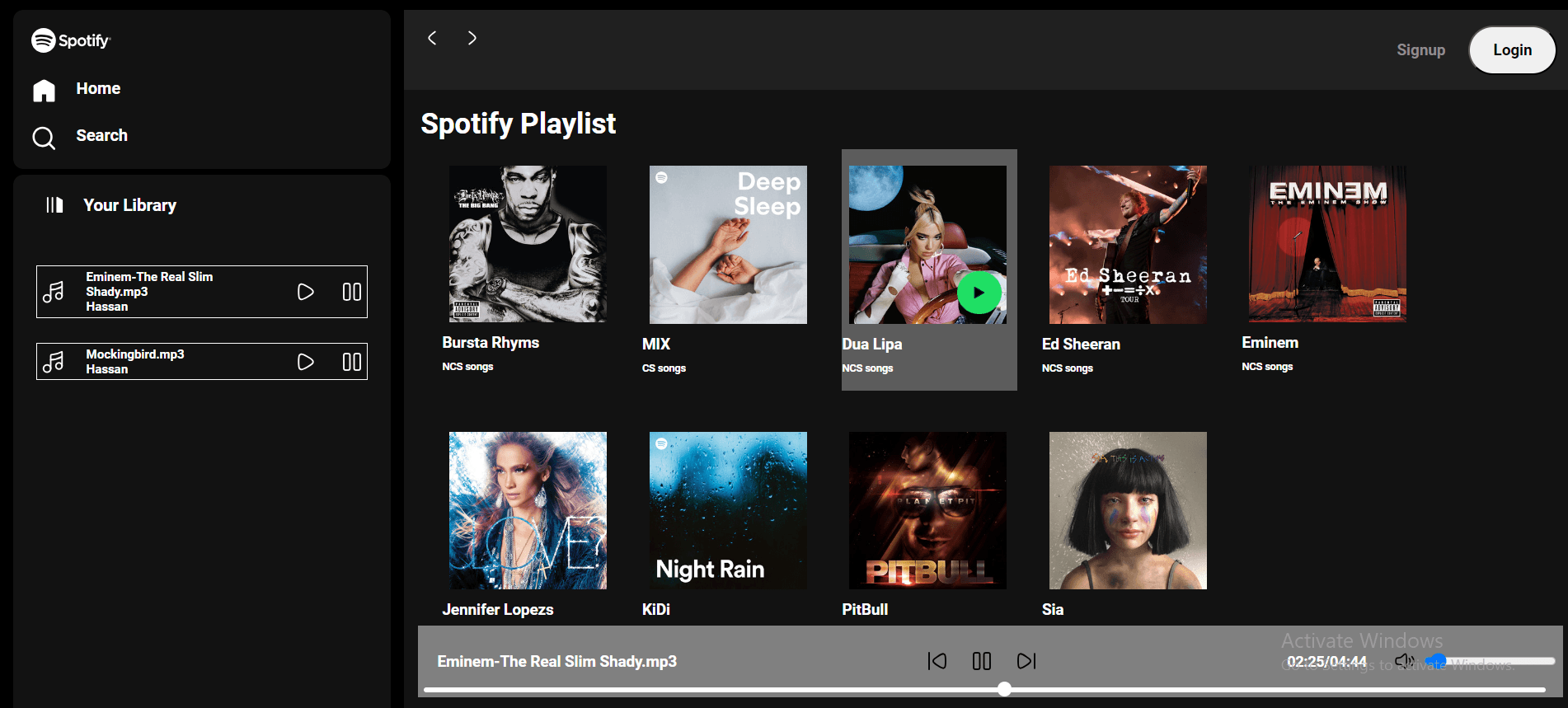Open the Deep Sleep MIX cover
The image size is (1568, 708).
pyautogui.click(x=728, y=245)
